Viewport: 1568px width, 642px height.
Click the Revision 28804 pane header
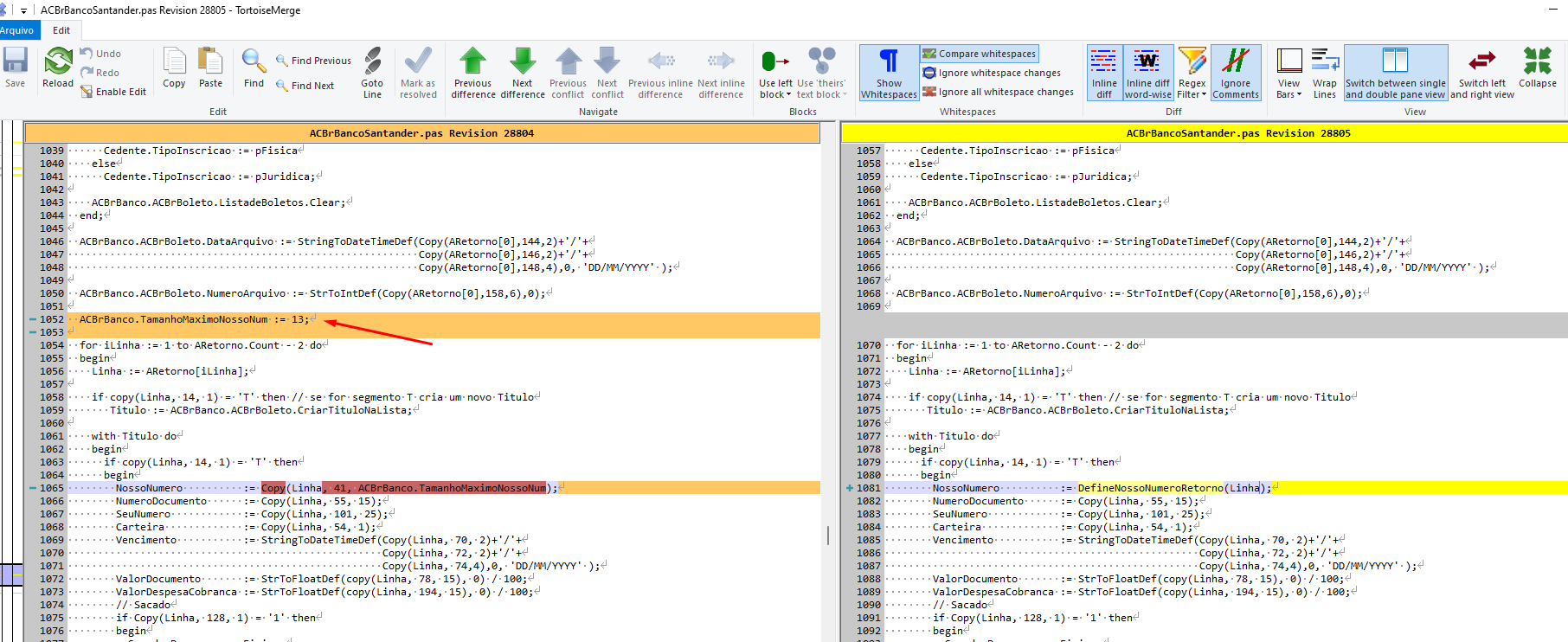pyautogui.click(x=422, y=133)
